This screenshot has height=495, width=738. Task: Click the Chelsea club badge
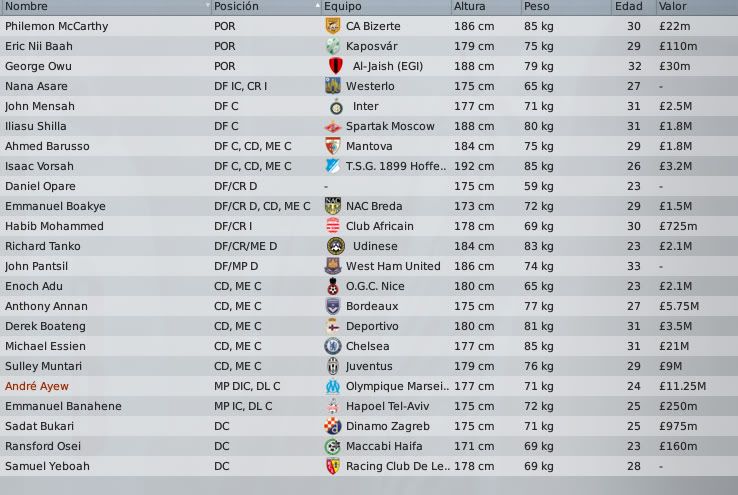coord(333,346)
